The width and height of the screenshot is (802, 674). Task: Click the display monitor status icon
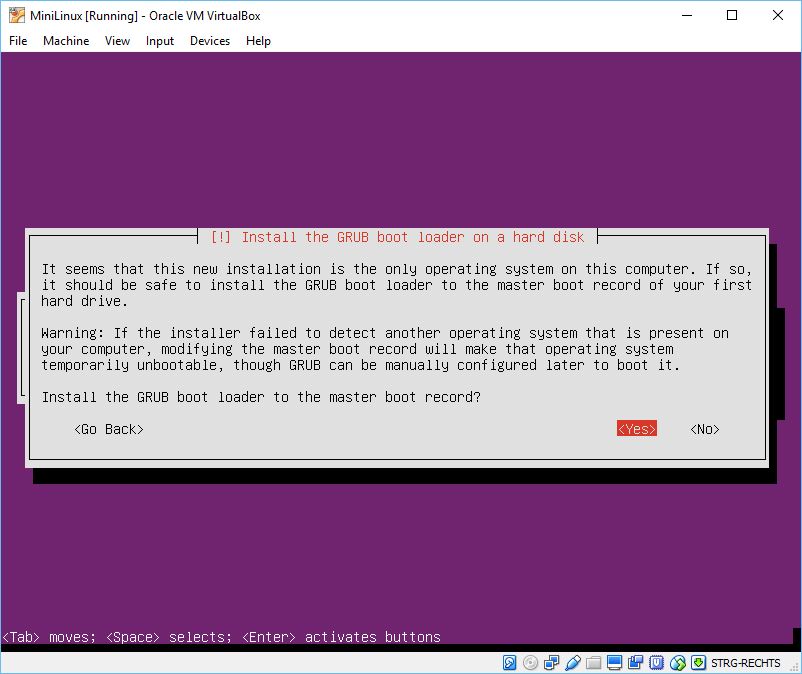click(x=614, y=663)
